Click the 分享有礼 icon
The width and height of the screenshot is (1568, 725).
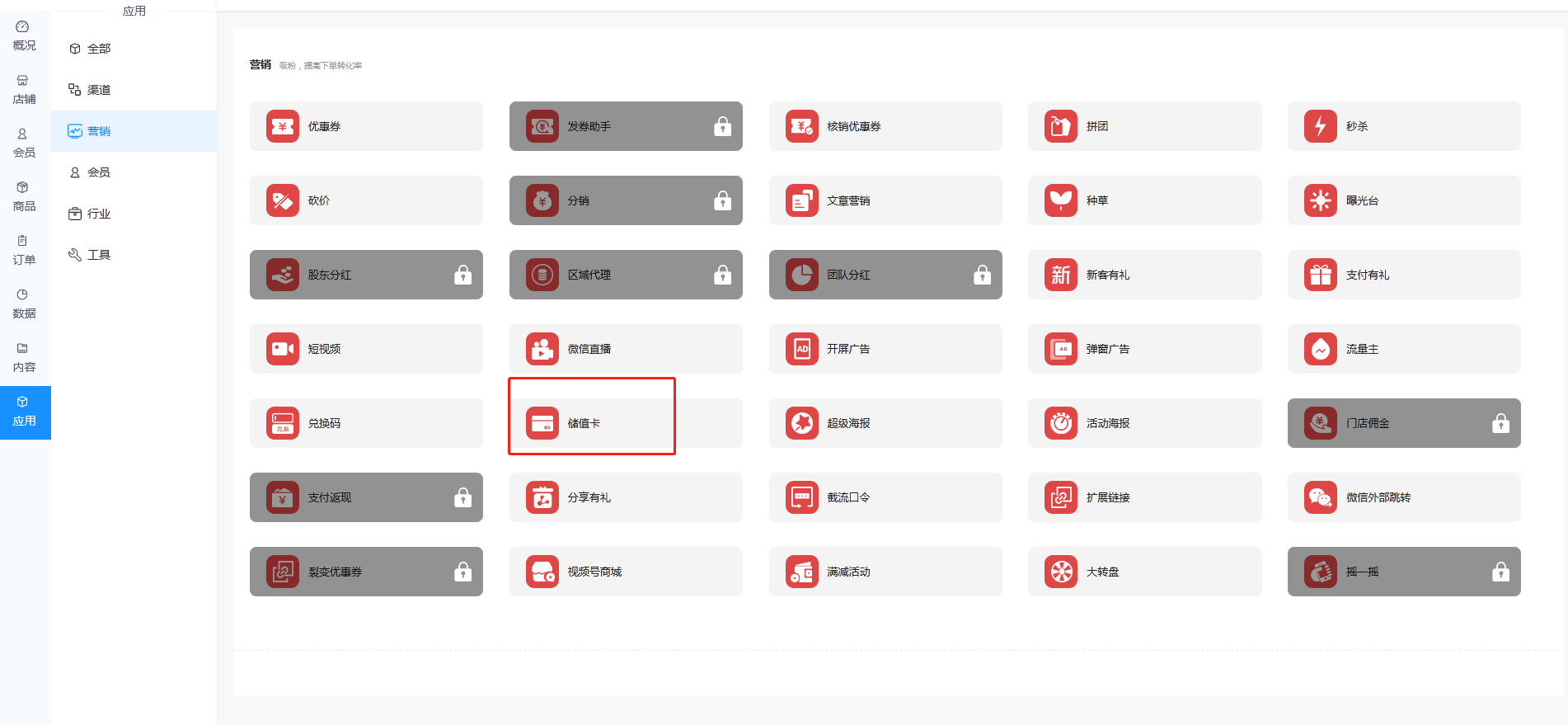click(x=542, y=497)
